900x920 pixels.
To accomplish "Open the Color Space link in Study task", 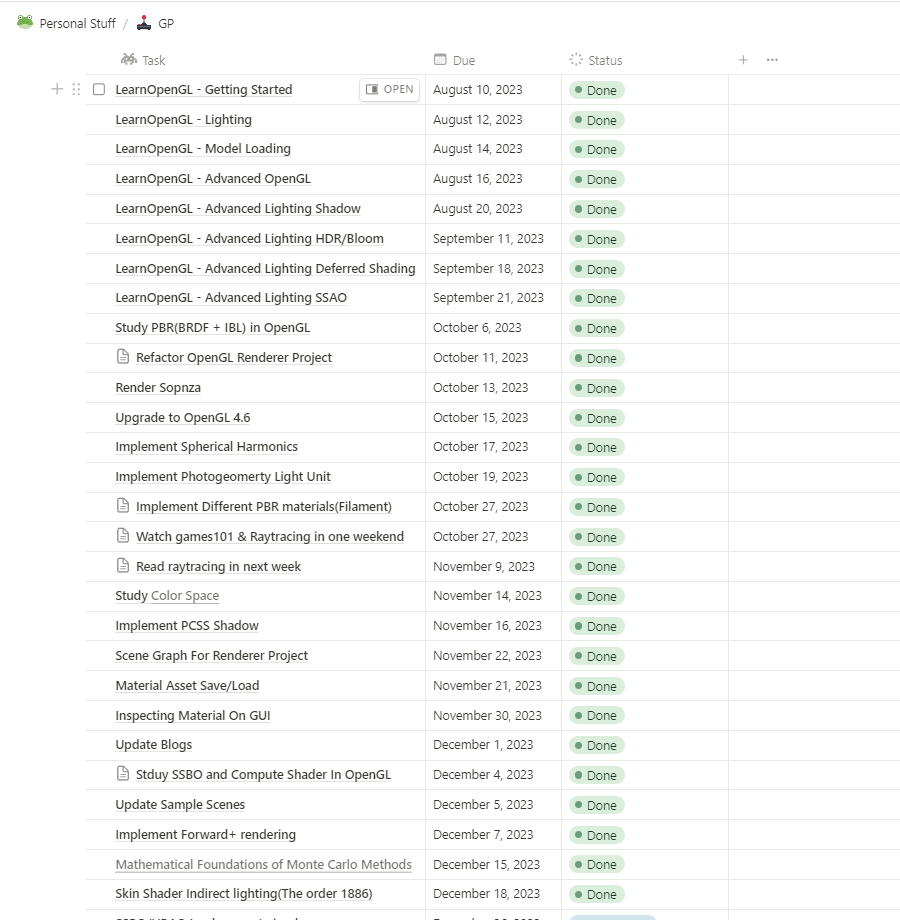I will [x=185, y=595].
